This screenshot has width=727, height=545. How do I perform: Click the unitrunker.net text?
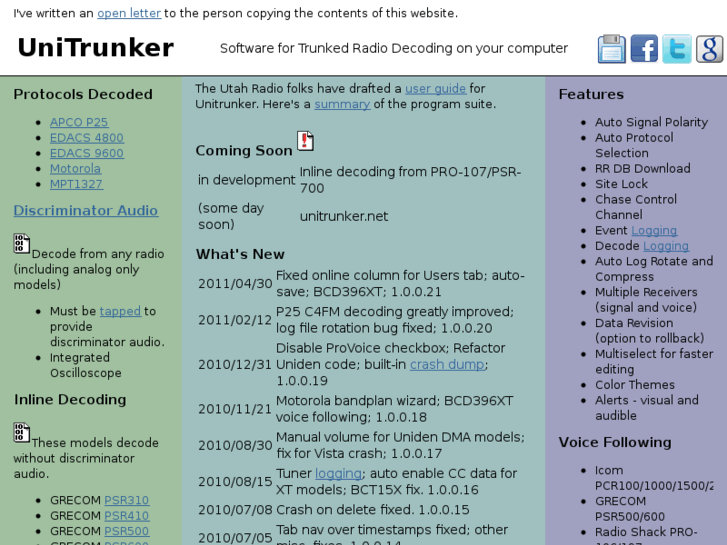pos(344,216)
